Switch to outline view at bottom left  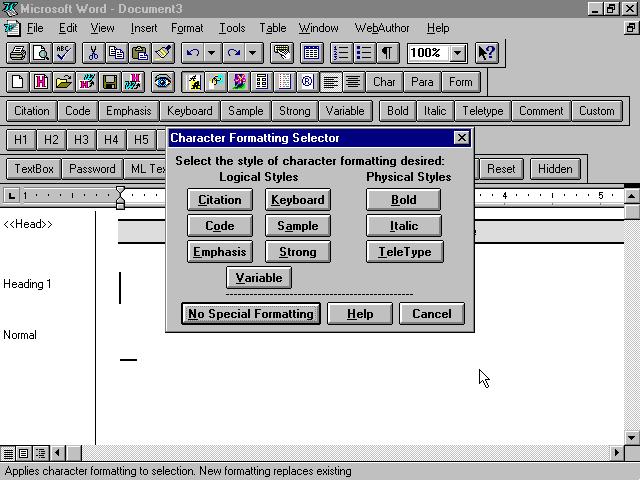(x=40, y=453)
